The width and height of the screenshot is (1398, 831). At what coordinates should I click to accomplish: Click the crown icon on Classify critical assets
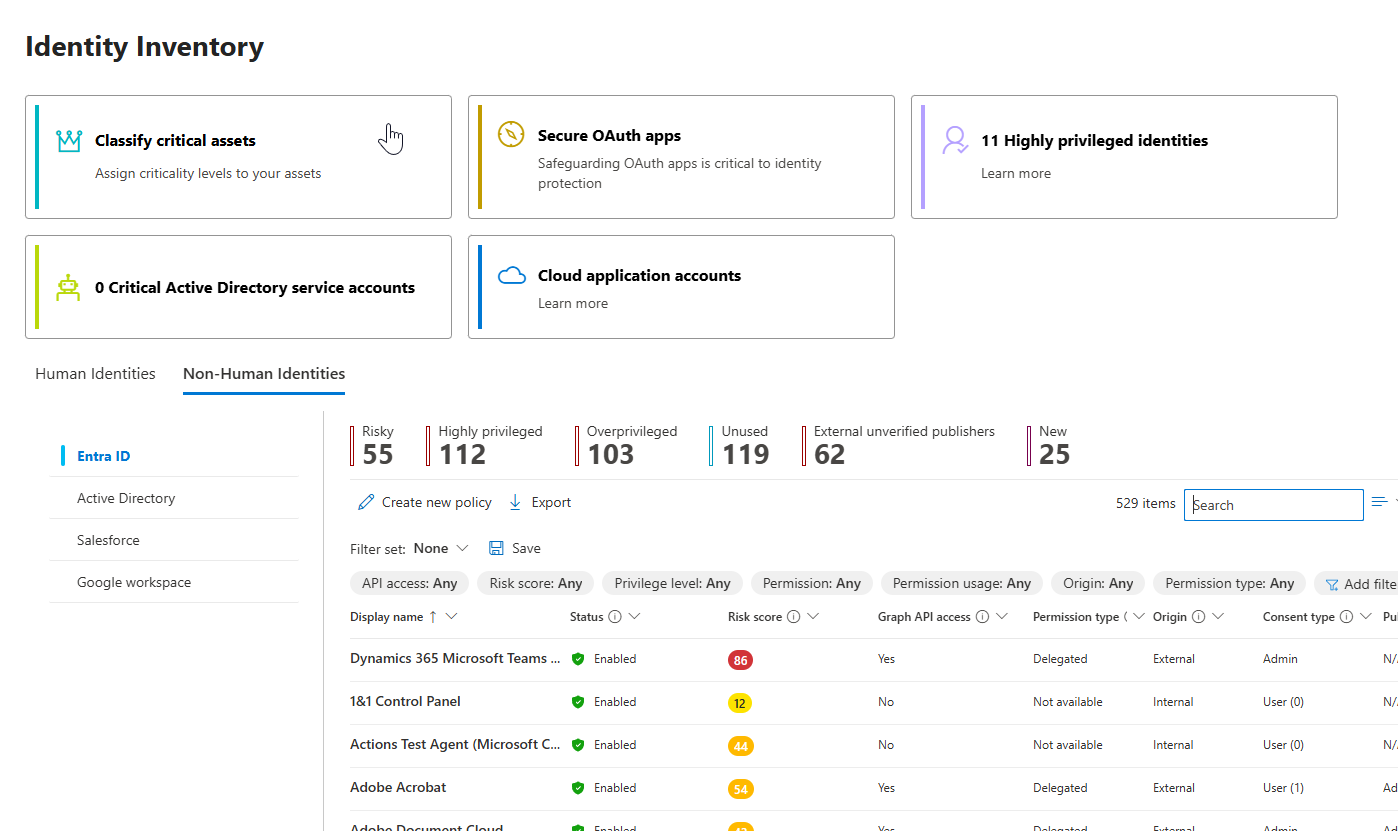point(68,141)
